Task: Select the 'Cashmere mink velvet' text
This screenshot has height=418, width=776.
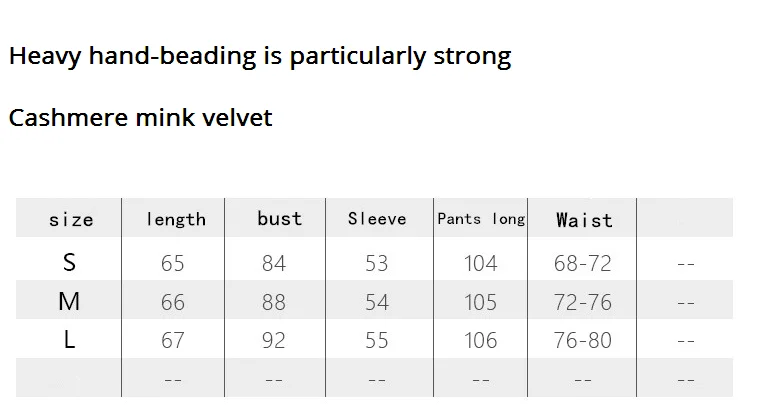Action: point(141,118)
